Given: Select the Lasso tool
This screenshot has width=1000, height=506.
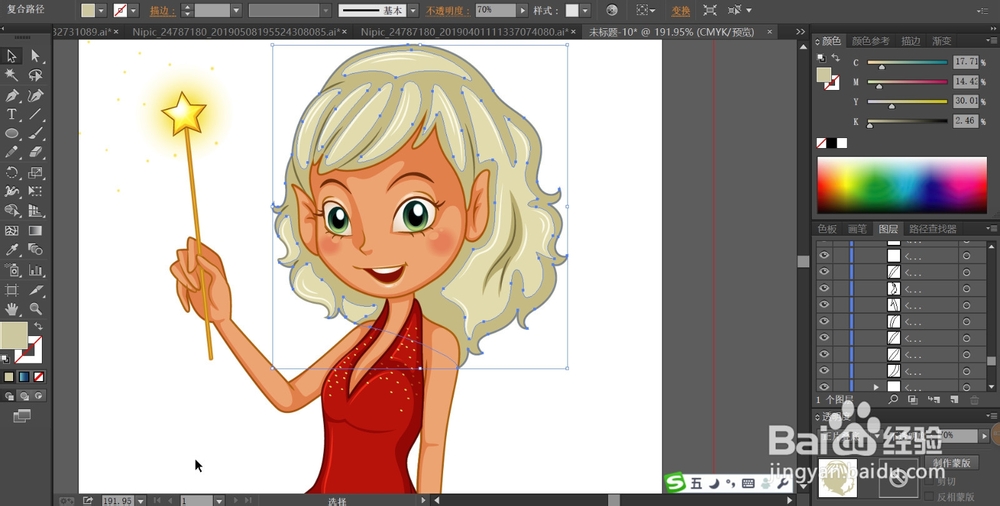Looking at the screenshot, I should [x=35, y=75].
